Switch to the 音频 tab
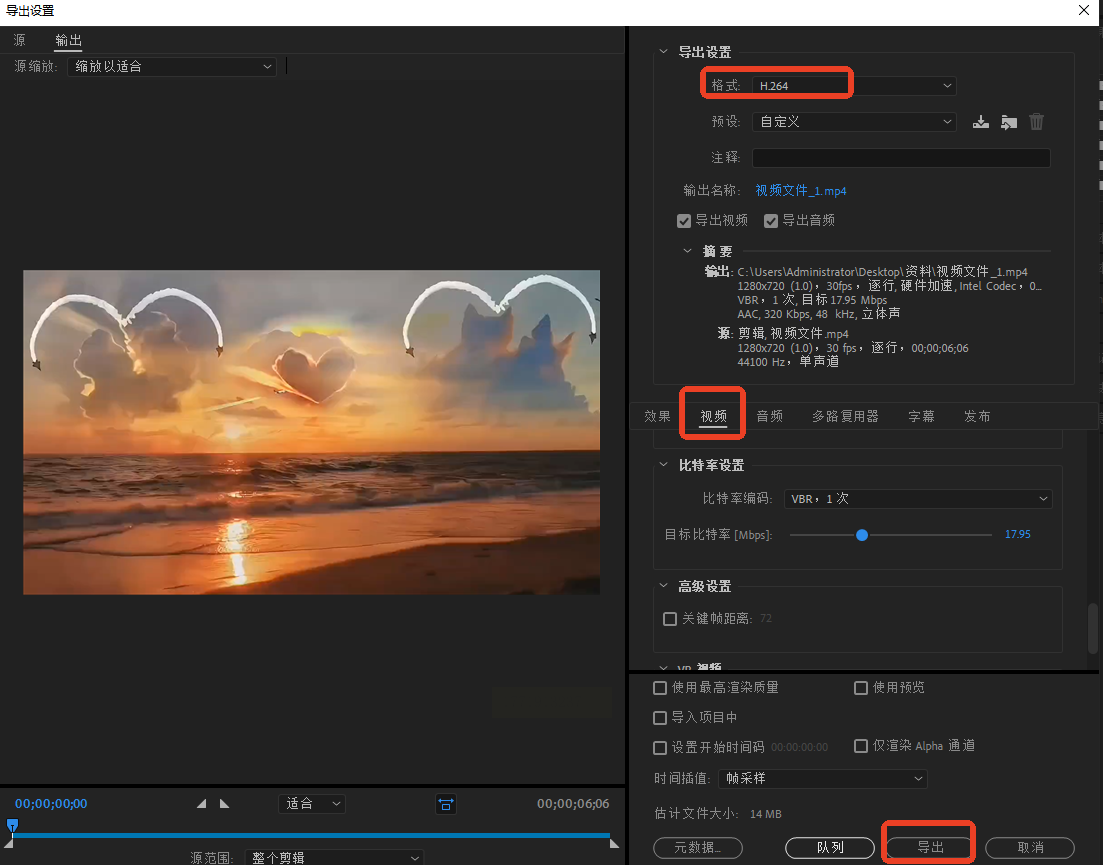 [769, 416]
